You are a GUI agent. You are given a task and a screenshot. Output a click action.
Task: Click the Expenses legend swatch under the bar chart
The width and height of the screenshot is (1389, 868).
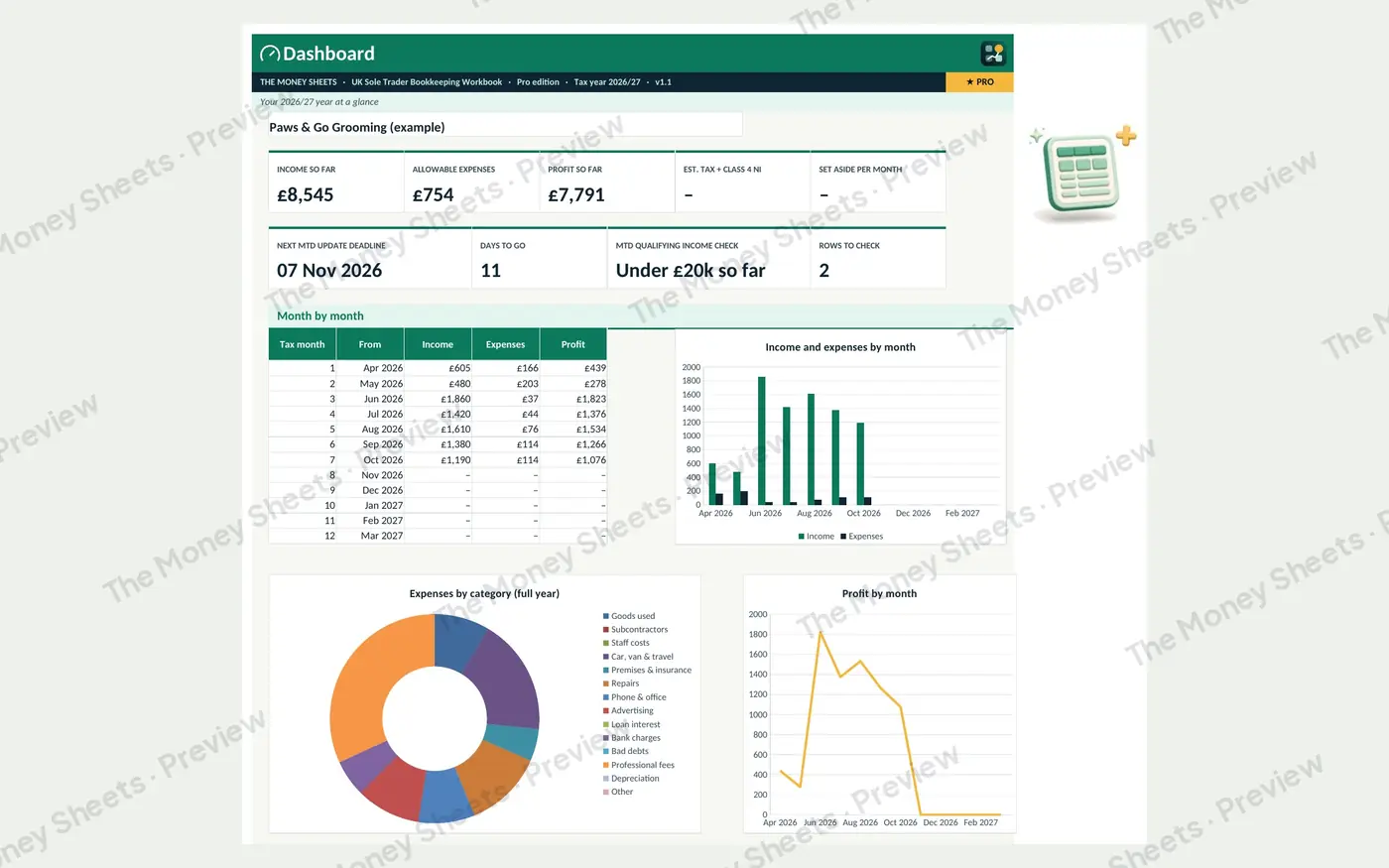[843, 537]
